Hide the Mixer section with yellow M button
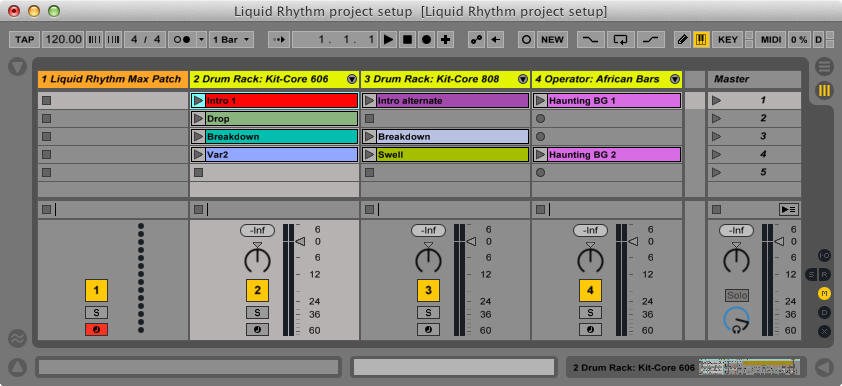Screen dimensions: 842x386 [824, 293]
